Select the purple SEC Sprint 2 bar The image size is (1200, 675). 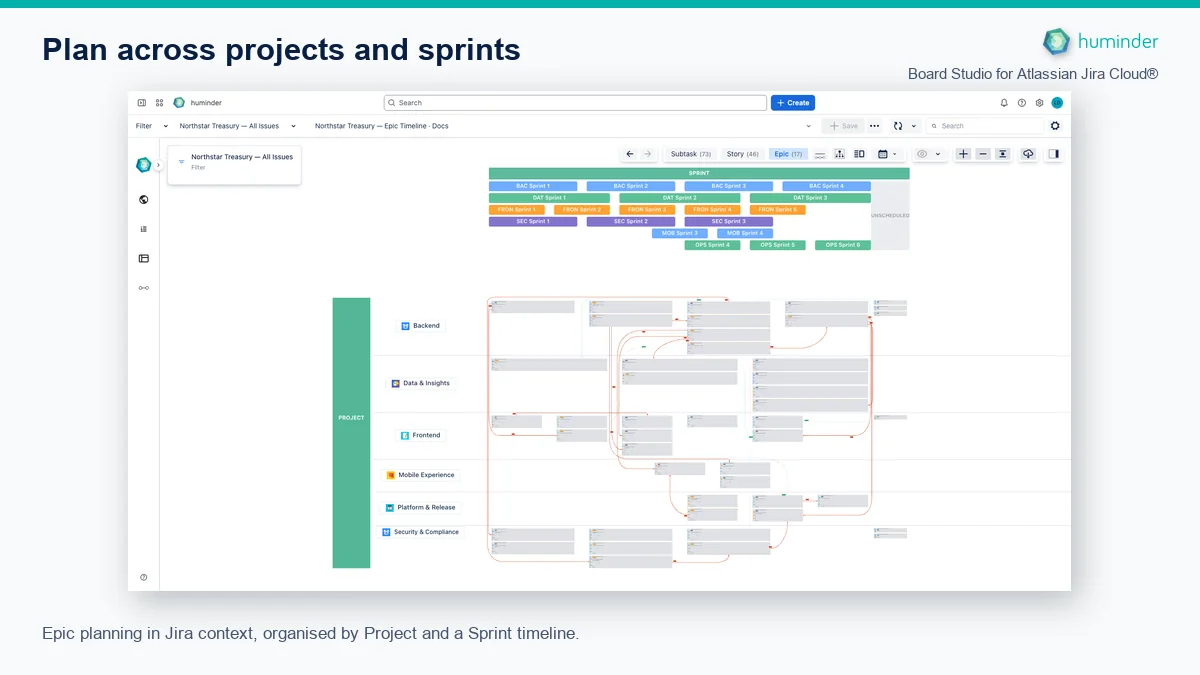[x=630, y=222]
